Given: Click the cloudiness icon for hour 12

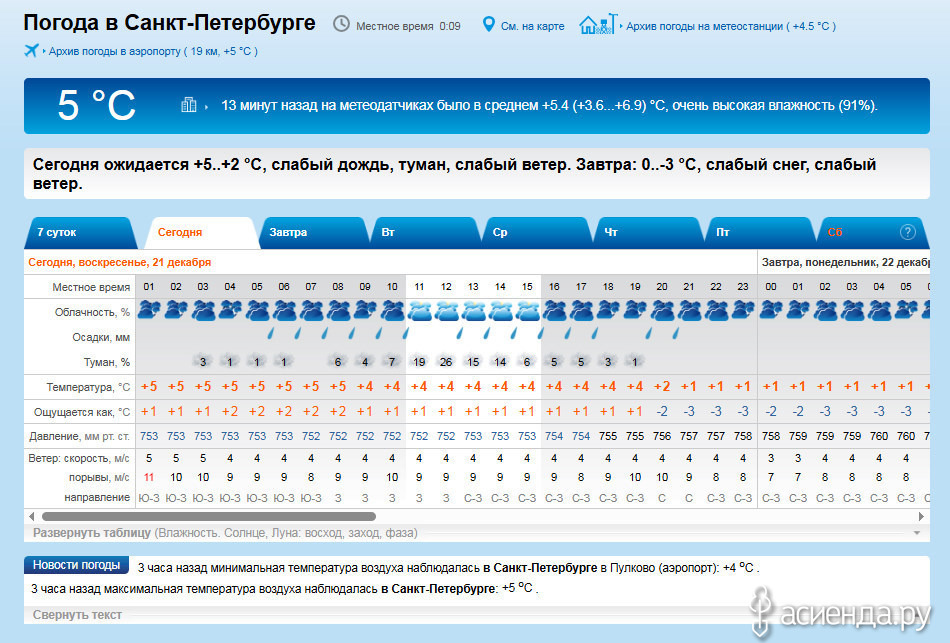Looking at the screenshot, I should (446, 310).
